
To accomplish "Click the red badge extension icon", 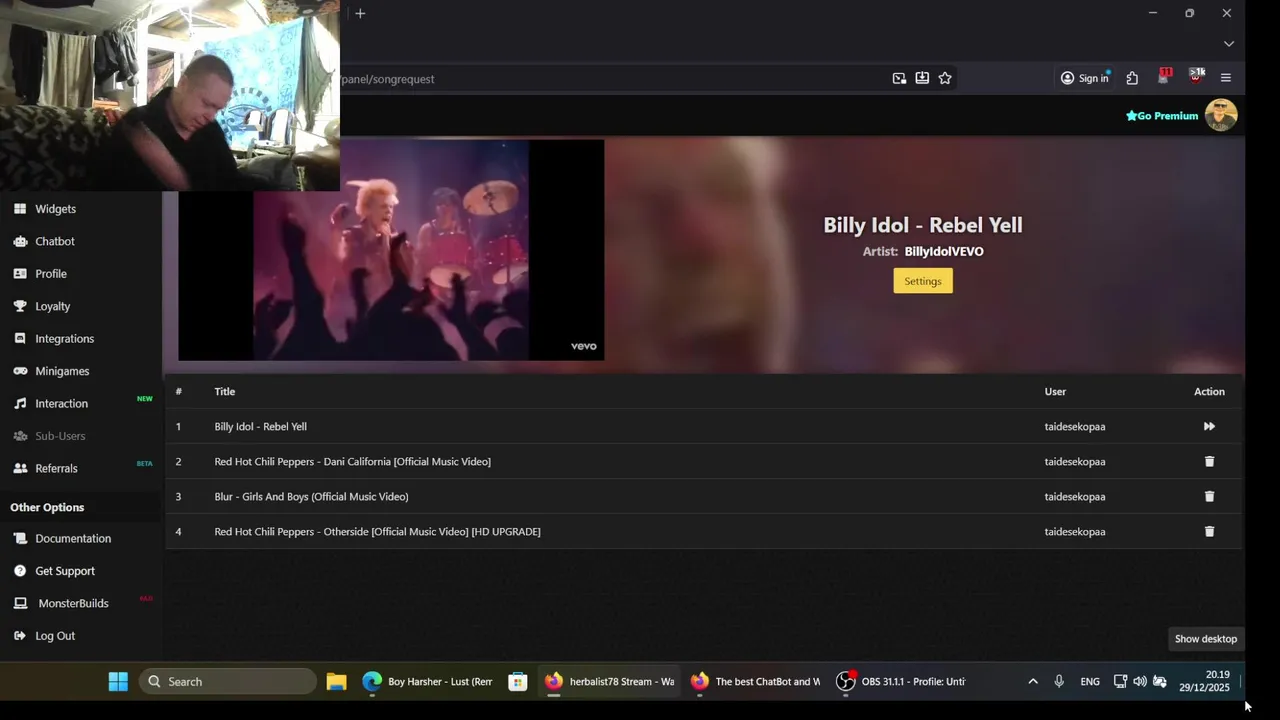I will [1164, 77].
